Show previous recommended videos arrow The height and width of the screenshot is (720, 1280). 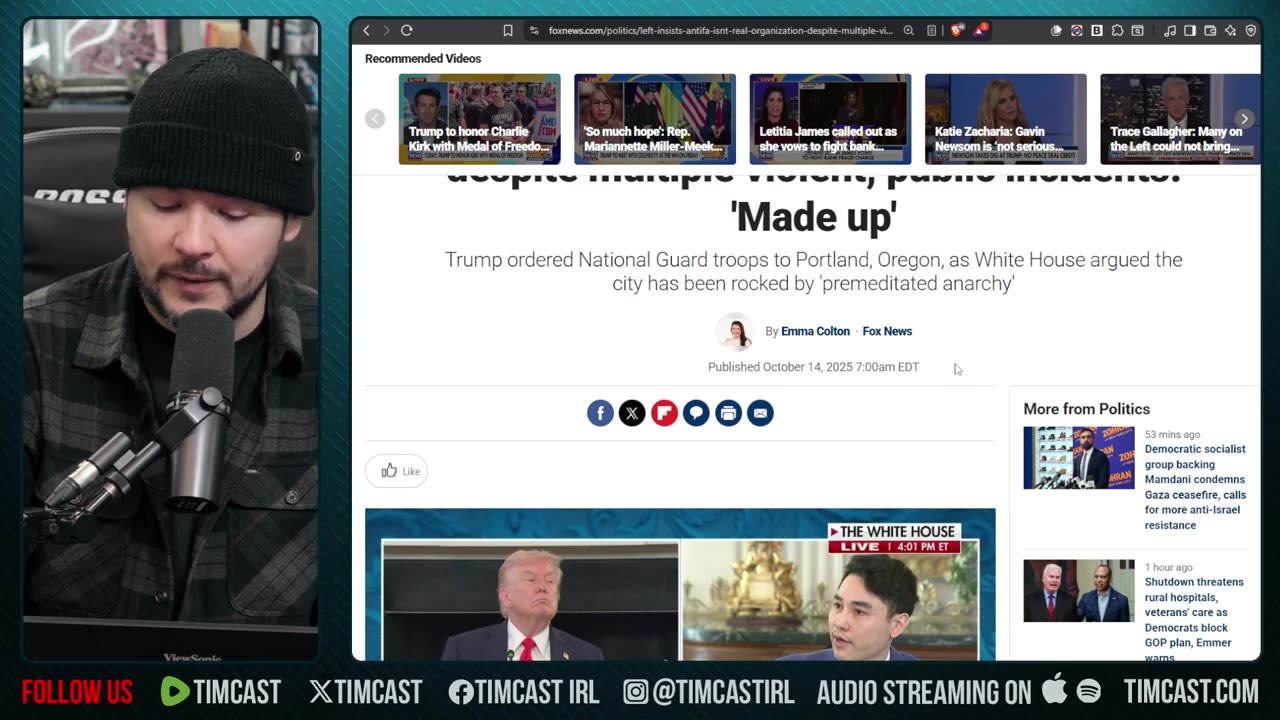(x=375, y=119)
